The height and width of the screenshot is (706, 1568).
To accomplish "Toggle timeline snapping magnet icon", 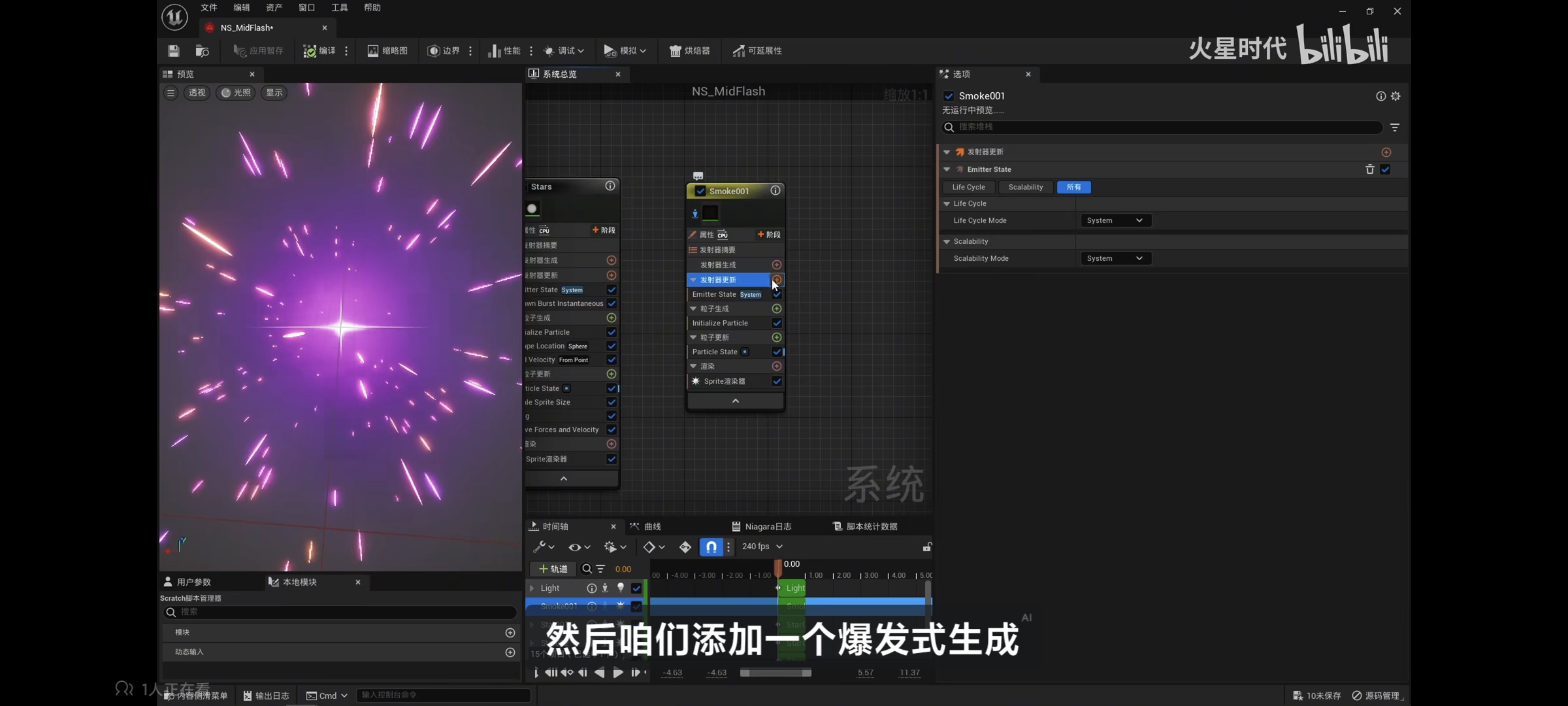I will coord(711,546).
